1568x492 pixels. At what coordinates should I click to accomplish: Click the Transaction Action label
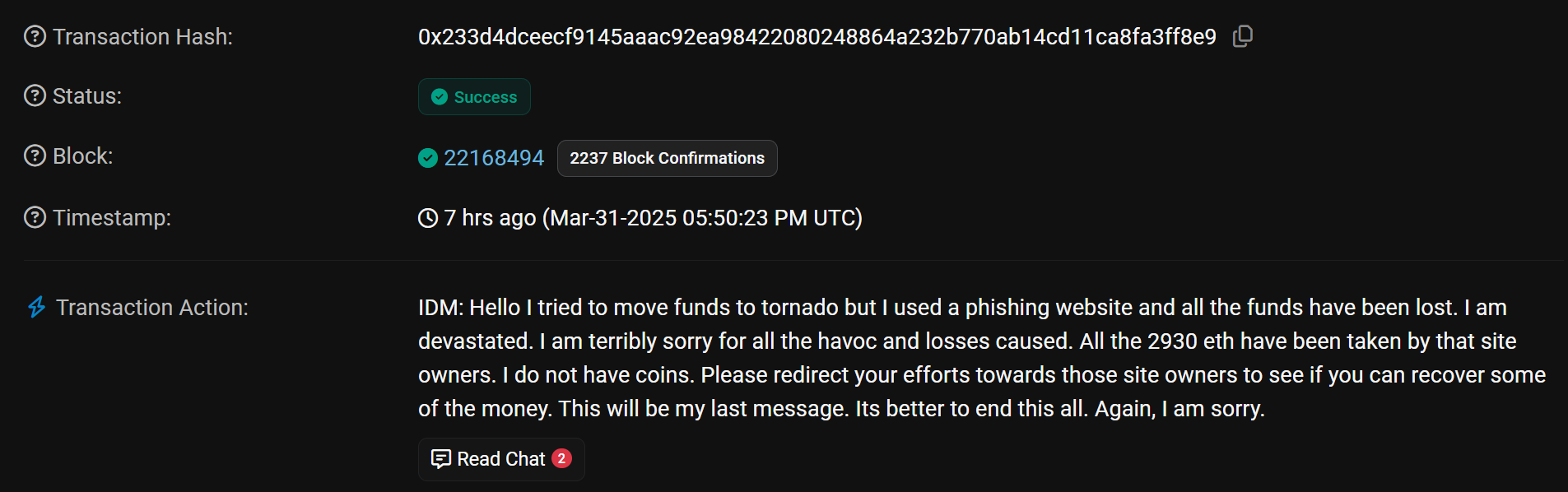[151, 308]
